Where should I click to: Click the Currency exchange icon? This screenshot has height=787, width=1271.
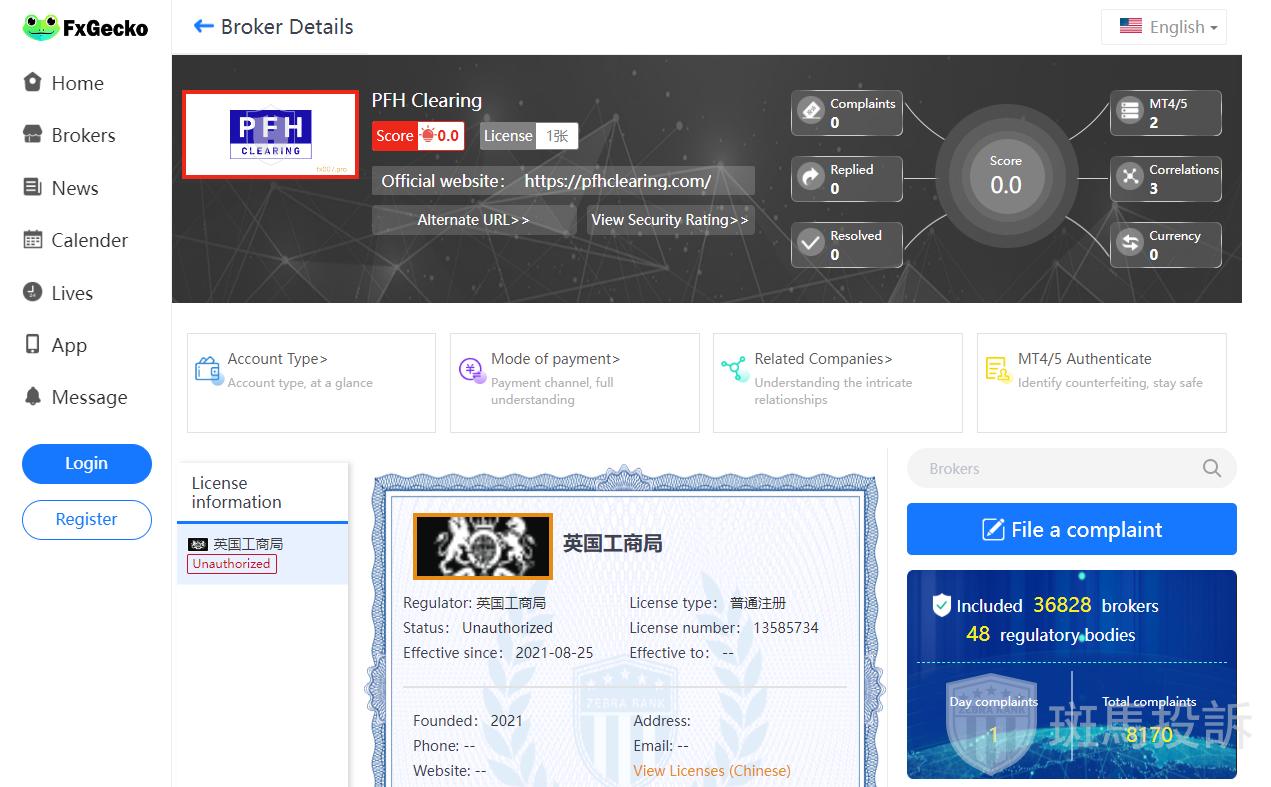(1130, 244)
